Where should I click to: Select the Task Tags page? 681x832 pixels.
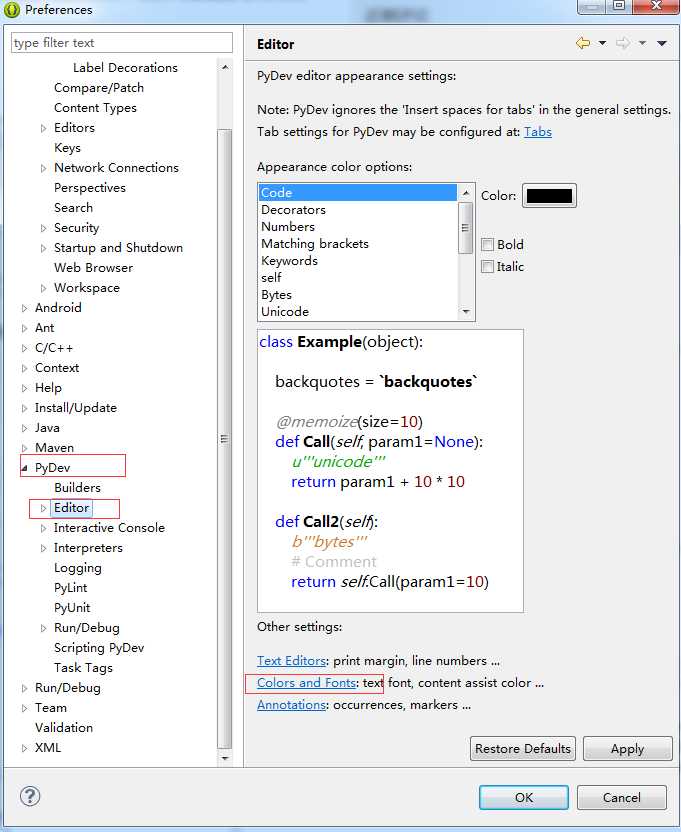point(83,668)
